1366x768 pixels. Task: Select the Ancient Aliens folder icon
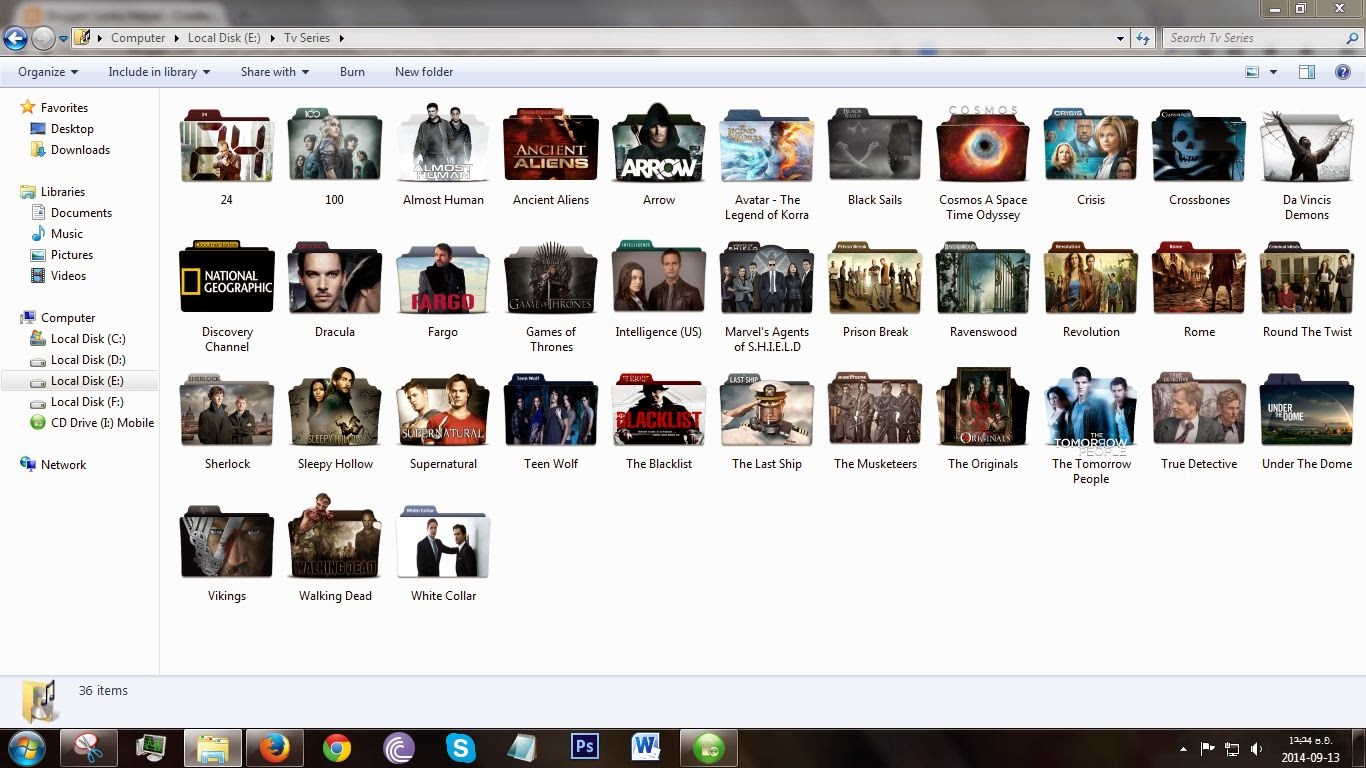(x=551, y=147)
